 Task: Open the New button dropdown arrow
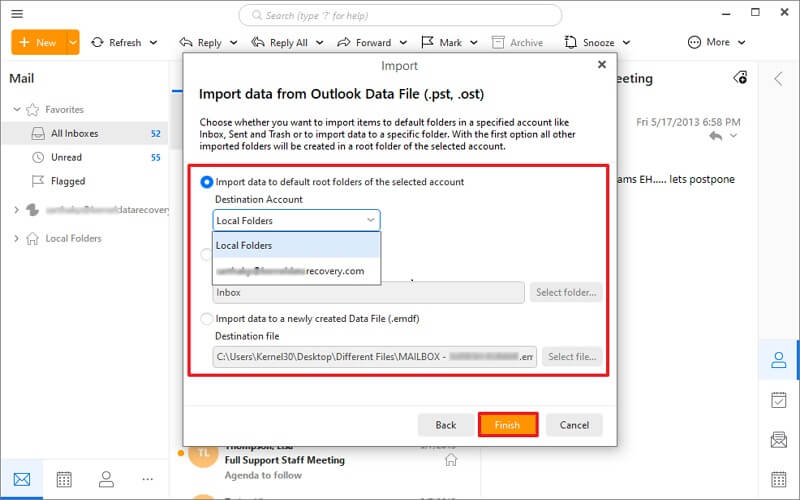point(73,42)
